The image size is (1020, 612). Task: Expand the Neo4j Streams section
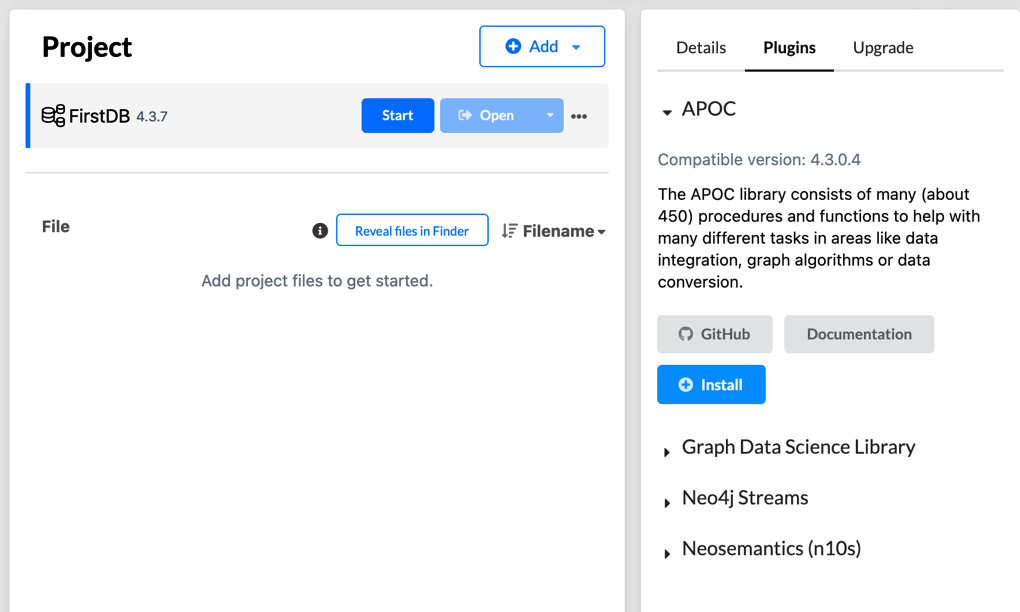(666, 502)
